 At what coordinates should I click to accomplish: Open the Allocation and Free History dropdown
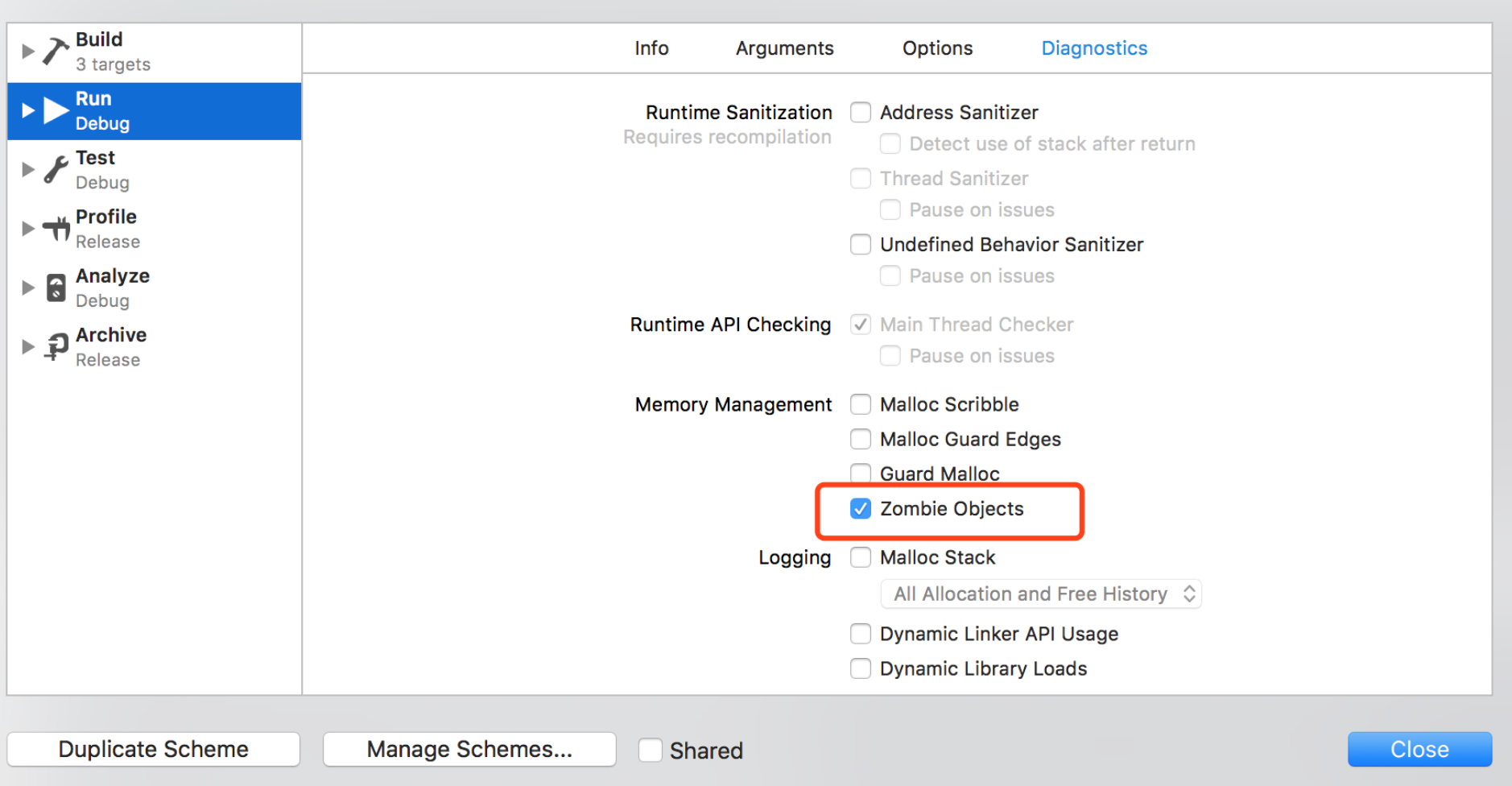[x=1040, y=594]
